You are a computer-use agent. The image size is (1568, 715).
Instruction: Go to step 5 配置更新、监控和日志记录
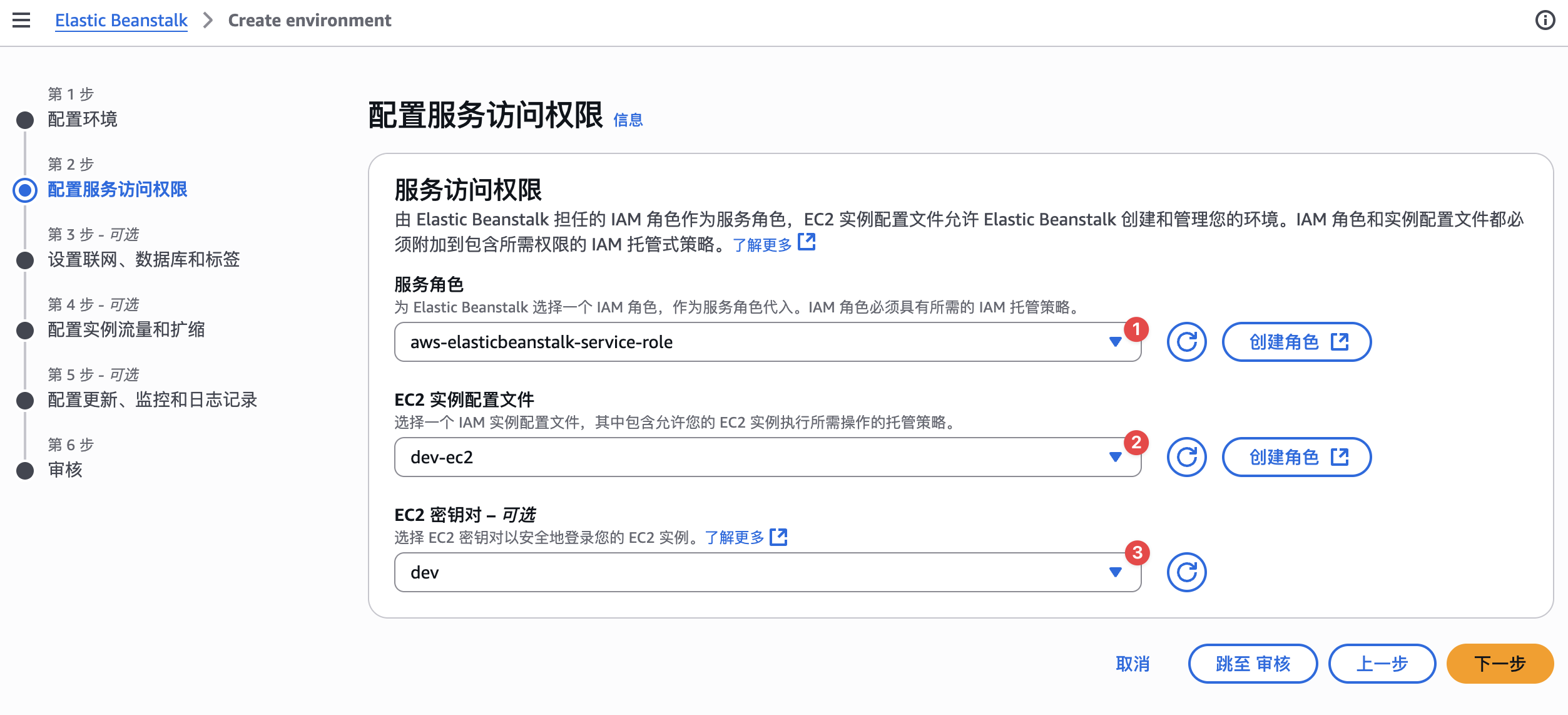(x=152, y=399)
